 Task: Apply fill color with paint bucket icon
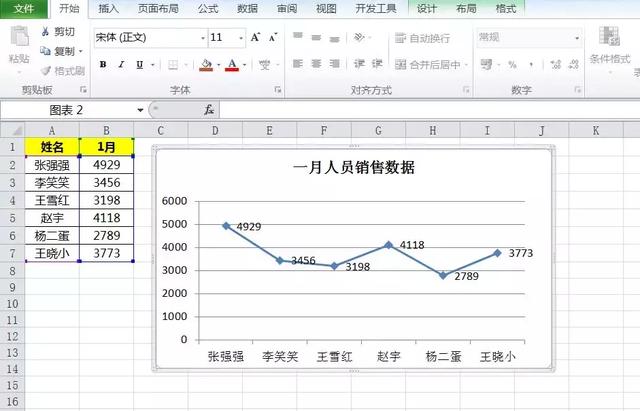206,64
